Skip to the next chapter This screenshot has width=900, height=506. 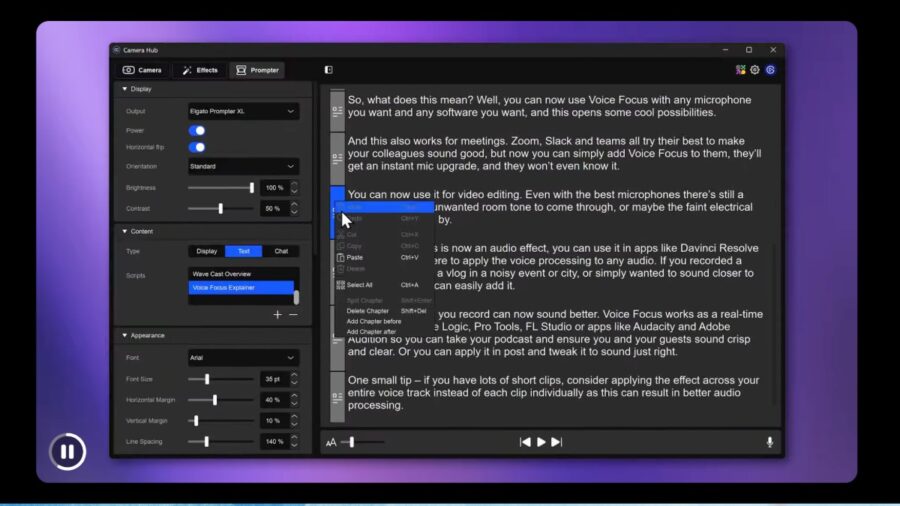(557, 442)
